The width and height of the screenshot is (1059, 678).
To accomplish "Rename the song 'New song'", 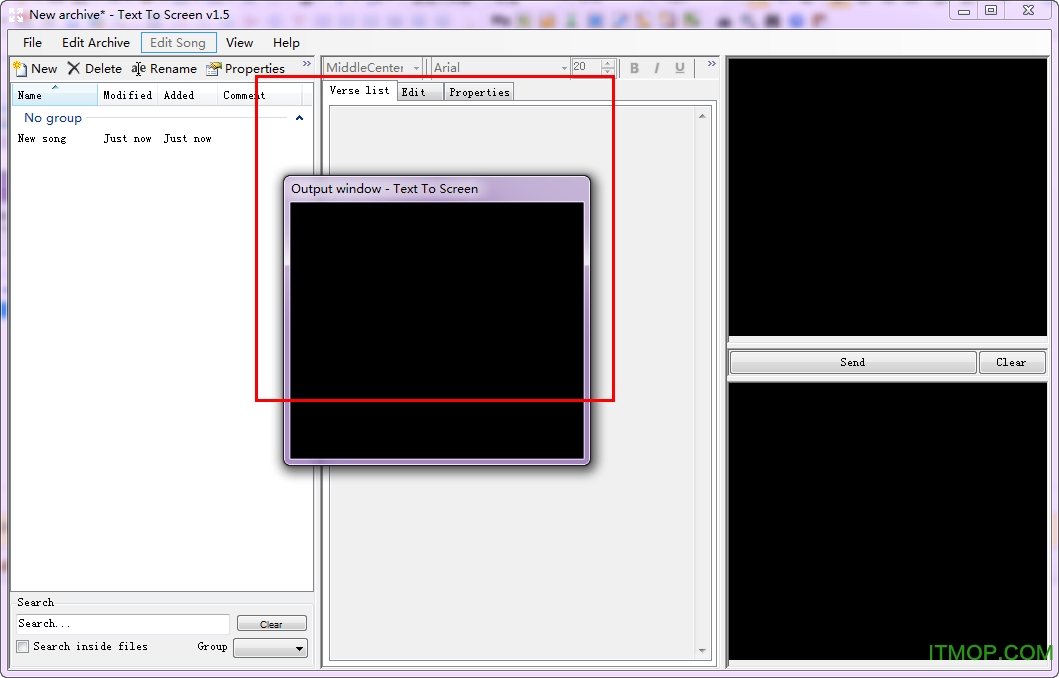I will [164, 68].
